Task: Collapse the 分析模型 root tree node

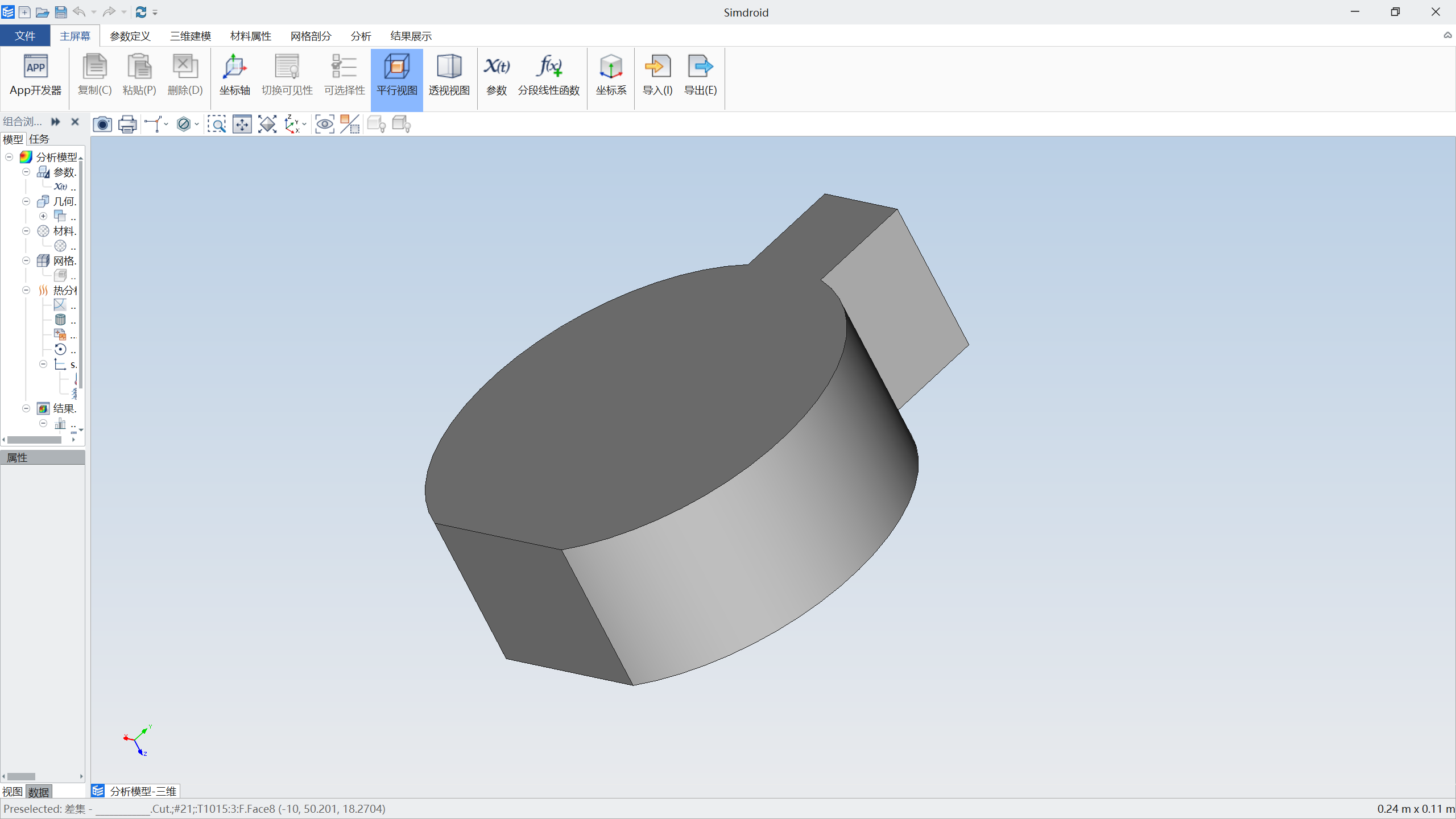Action: point(9,157)
